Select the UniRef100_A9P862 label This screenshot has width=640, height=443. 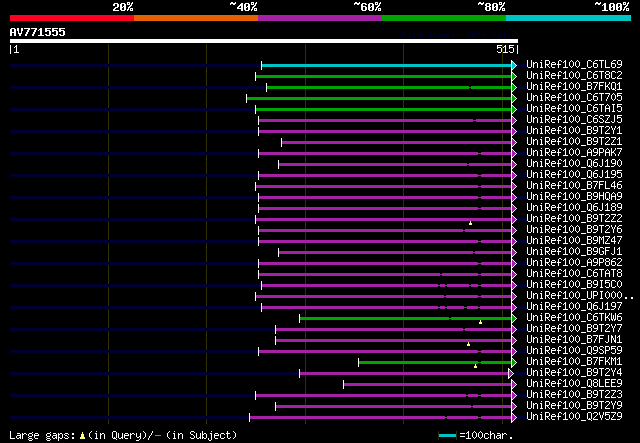(x=574, y=263)
